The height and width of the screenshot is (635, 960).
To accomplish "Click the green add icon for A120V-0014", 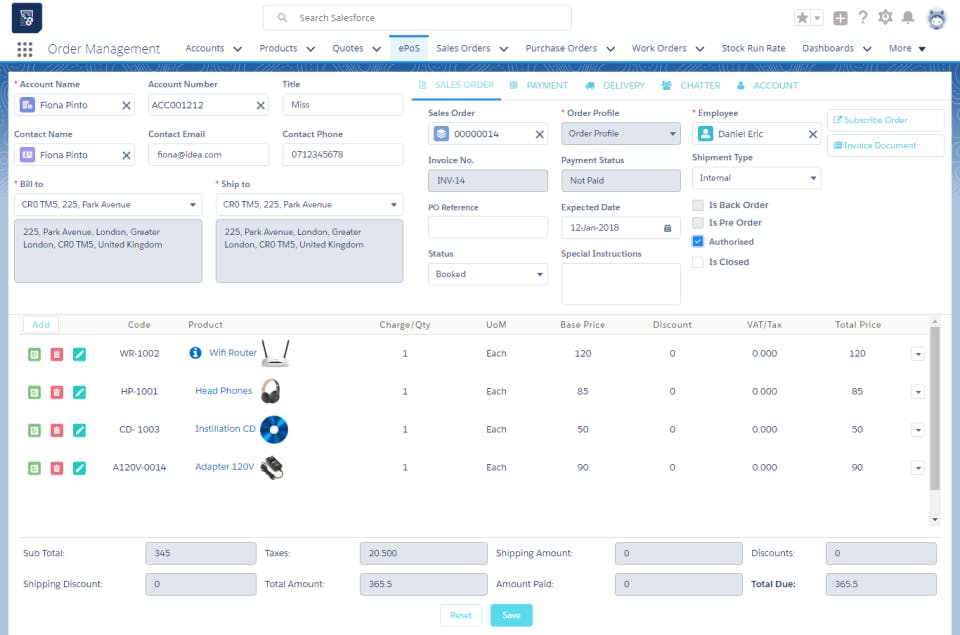I will [34, 468].
